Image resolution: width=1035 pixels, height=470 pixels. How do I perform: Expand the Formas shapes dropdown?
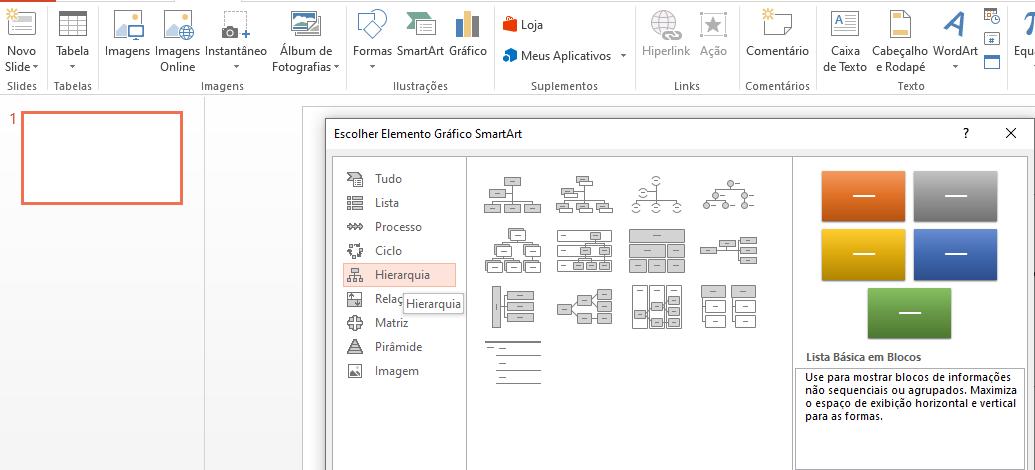[x=372, y=67]
